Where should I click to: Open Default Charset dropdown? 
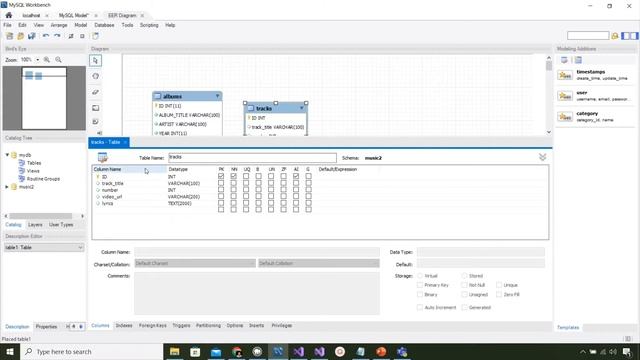(195, 263)
